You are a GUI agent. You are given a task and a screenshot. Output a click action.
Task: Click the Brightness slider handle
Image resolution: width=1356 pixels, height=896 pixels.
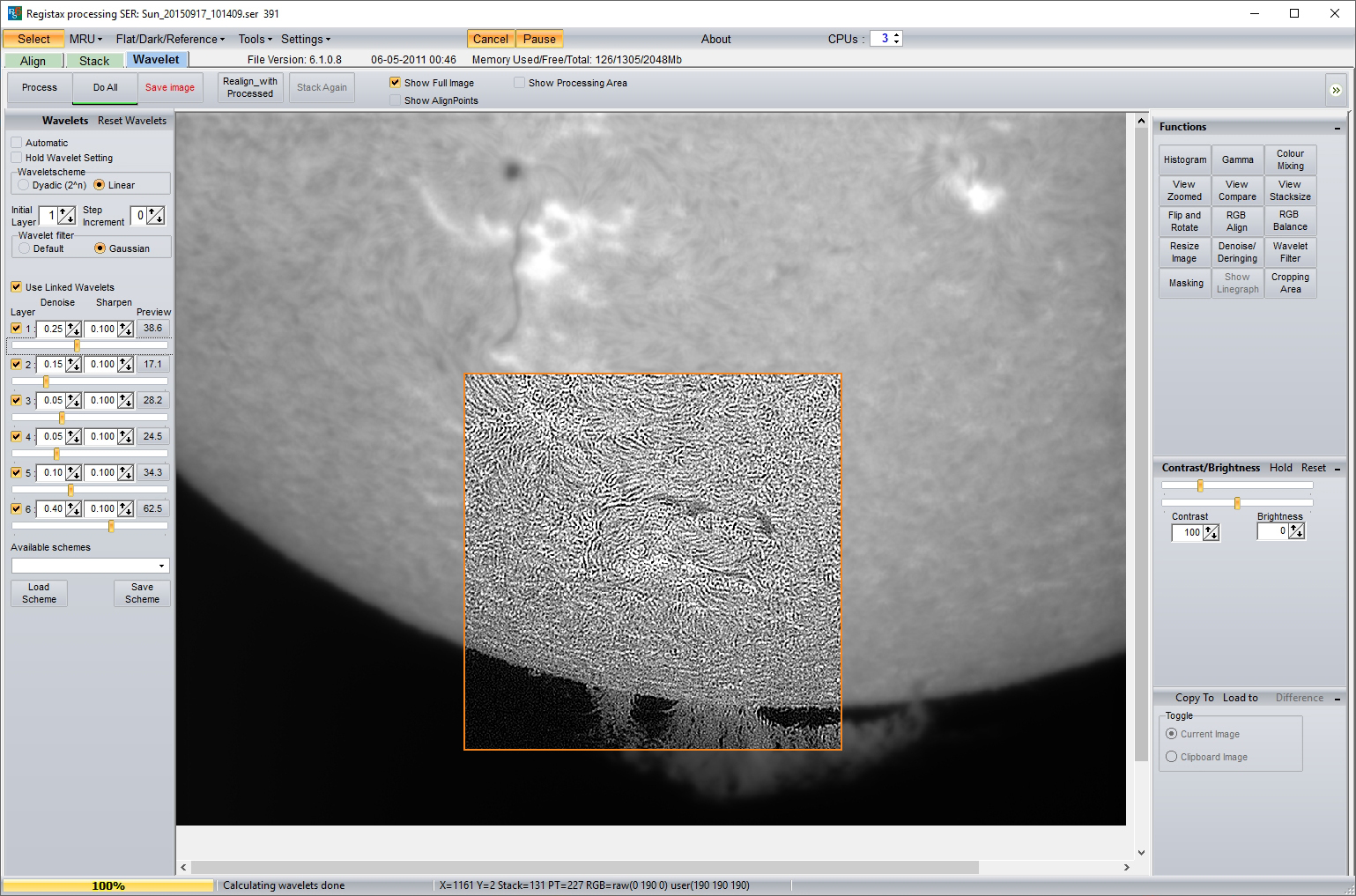(1237, 503)
